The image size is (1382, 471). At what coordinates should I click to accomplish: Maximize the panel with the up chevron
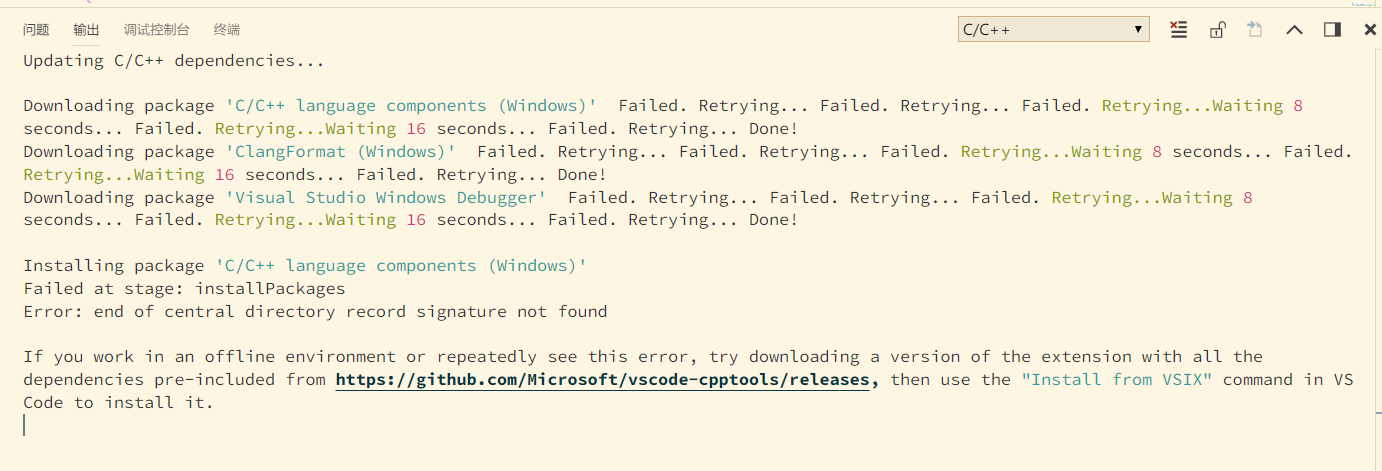pos(1294,30)
